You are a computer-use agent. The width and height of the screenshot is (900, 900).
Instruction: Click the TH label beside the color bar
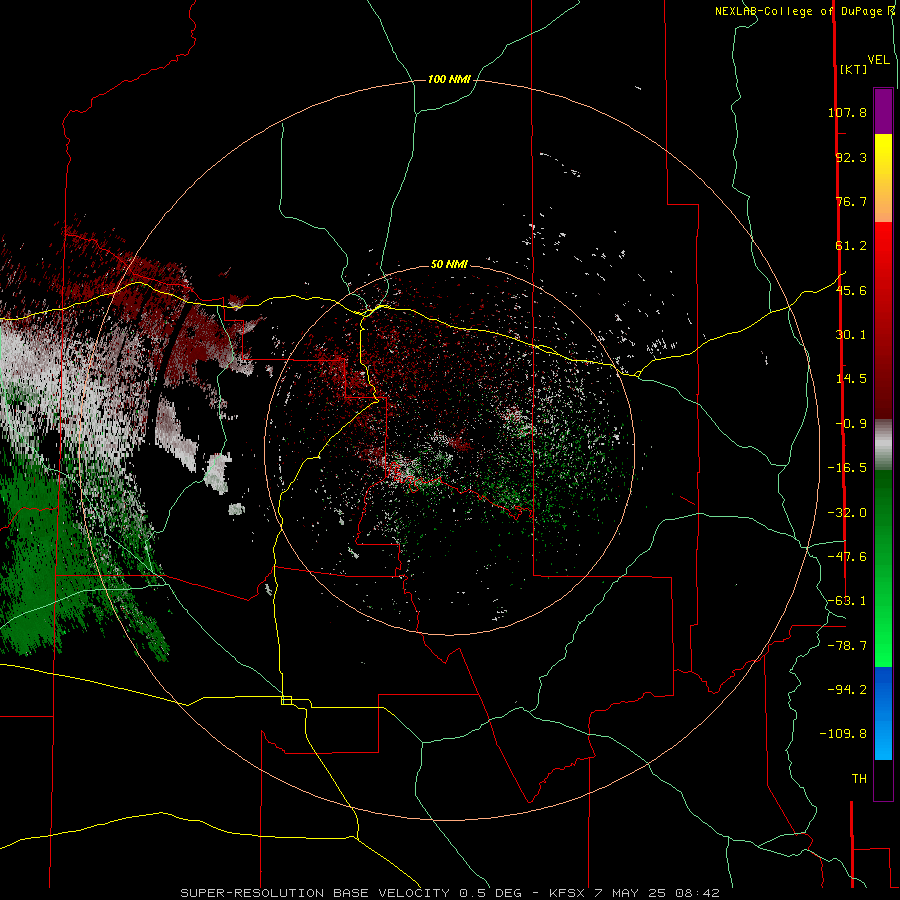click(x=859, y=779)
